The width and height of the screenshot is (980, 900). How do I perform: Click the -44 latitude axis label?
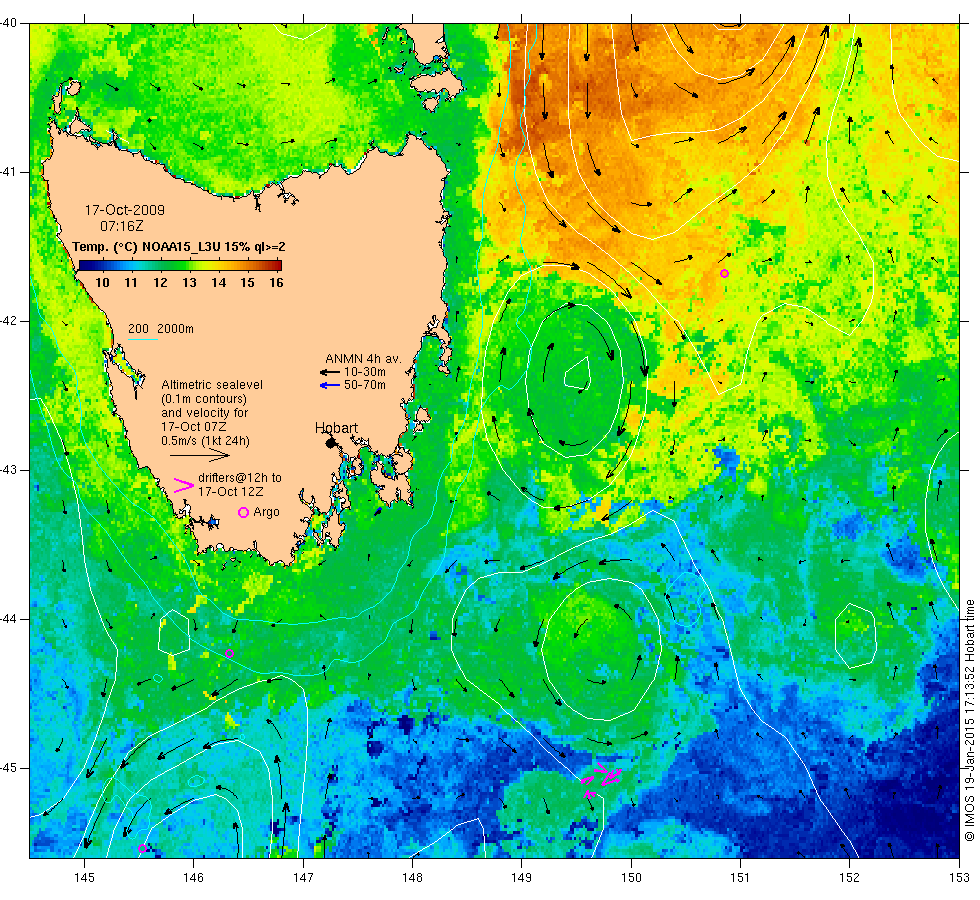[9, 619]
